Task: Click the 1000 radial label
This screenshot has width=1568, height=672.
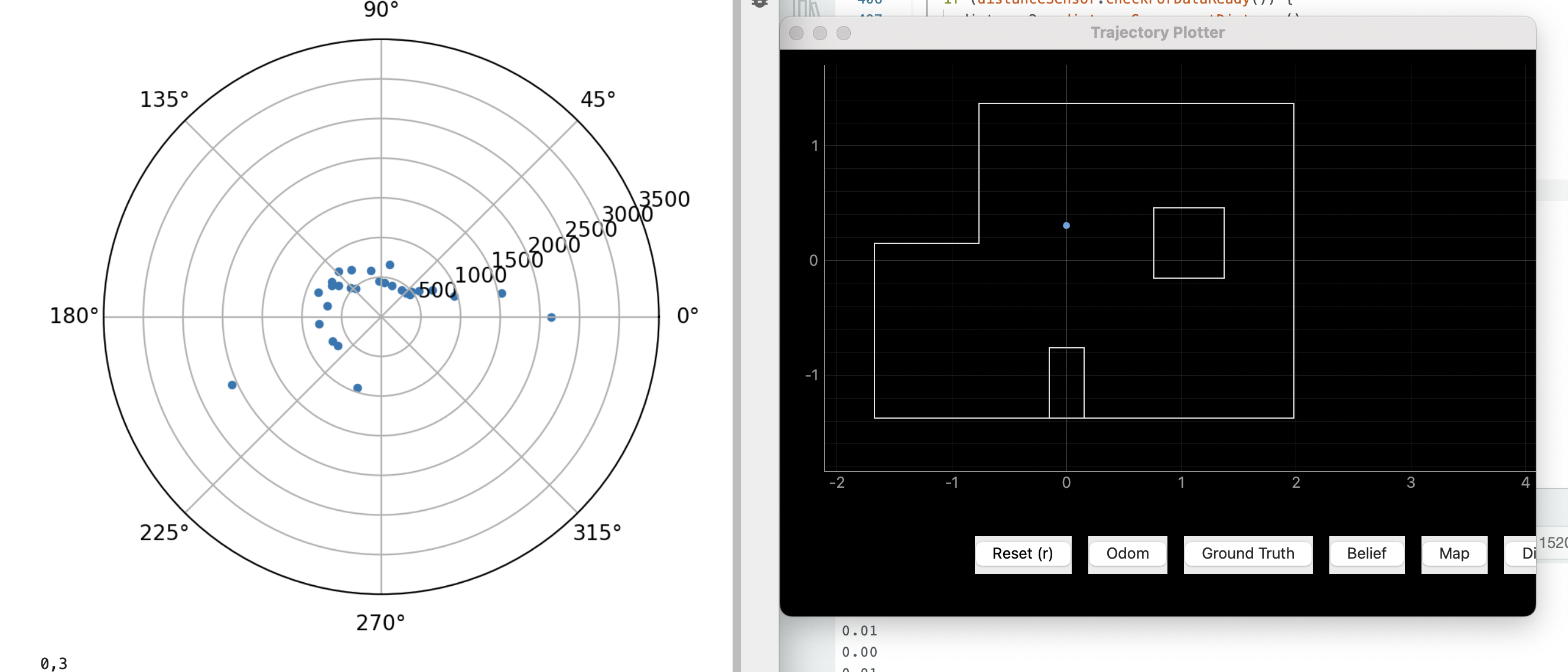Action: [481, 275]
